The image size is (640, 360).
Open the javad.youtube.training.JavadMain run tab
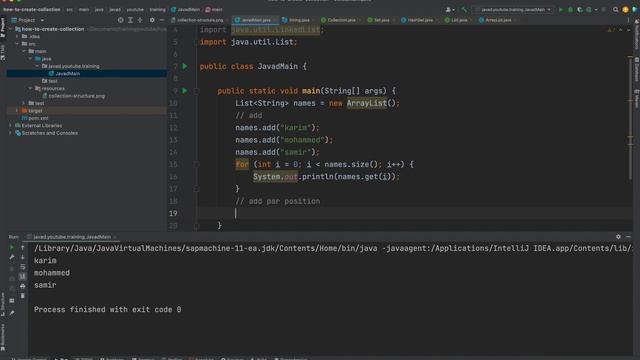[71, 237]
